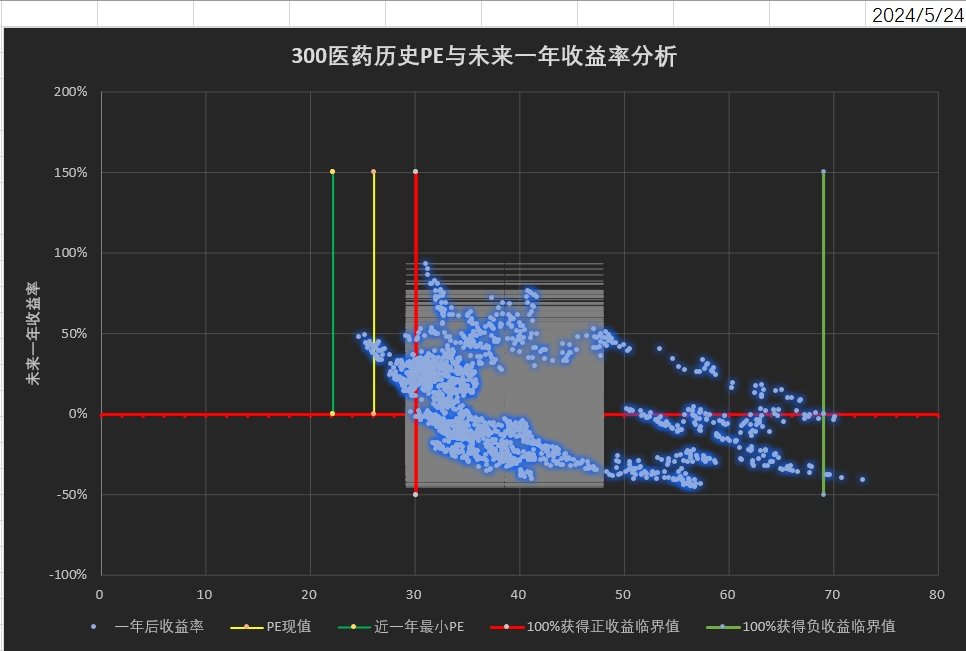The width and height of the screenshot is (966, 651).
Task: Click the horizontal axis label 70
Action: 832,594
